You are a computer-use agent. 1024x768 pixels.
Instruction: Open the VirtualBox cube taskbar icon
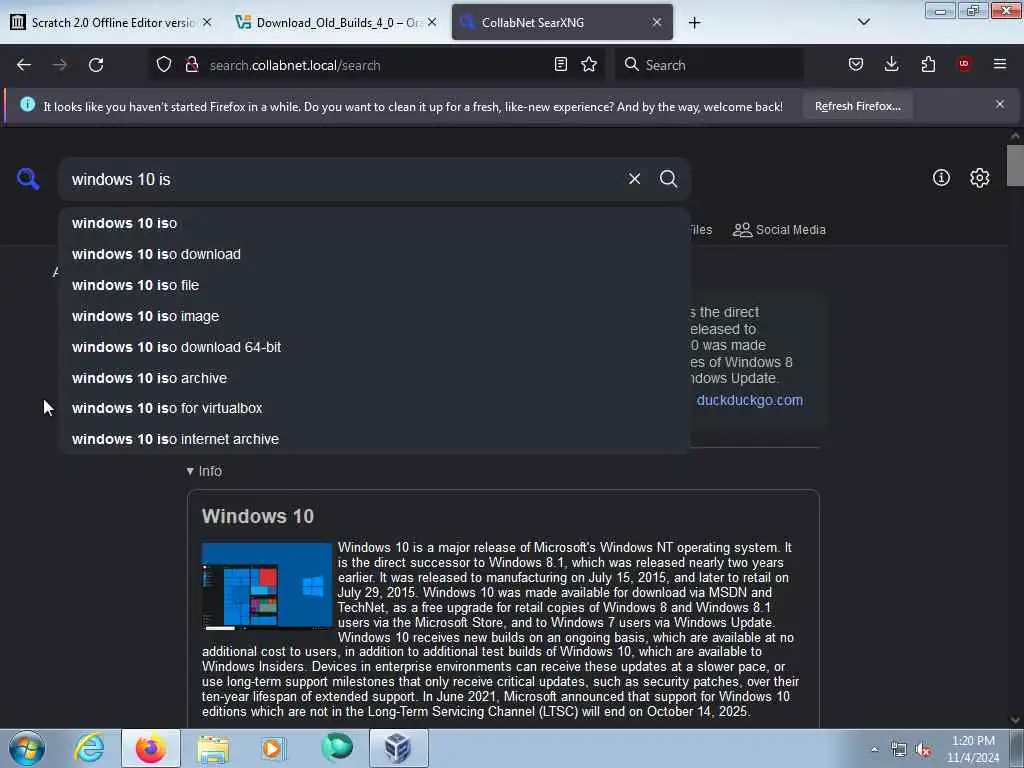tap(398, 748)
